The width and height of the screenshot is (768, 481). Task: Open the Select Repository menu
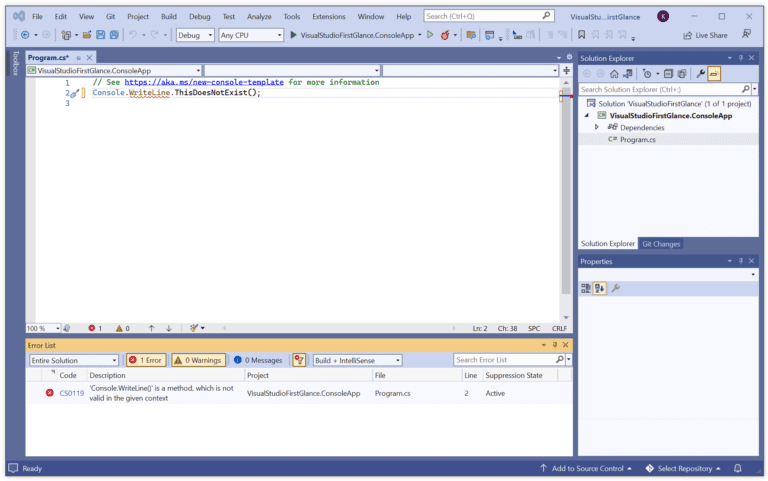[x=683, y=469]
